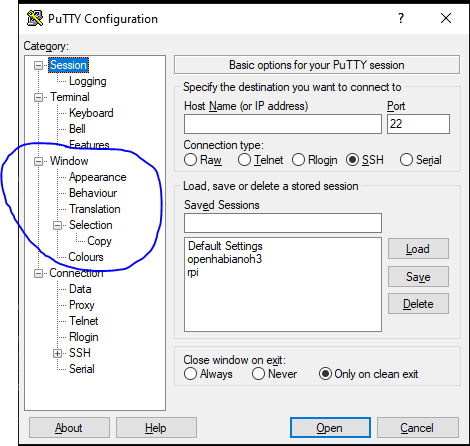Select Serial connection type
This screenshot has width=470, height=446.
coord(406,160)
